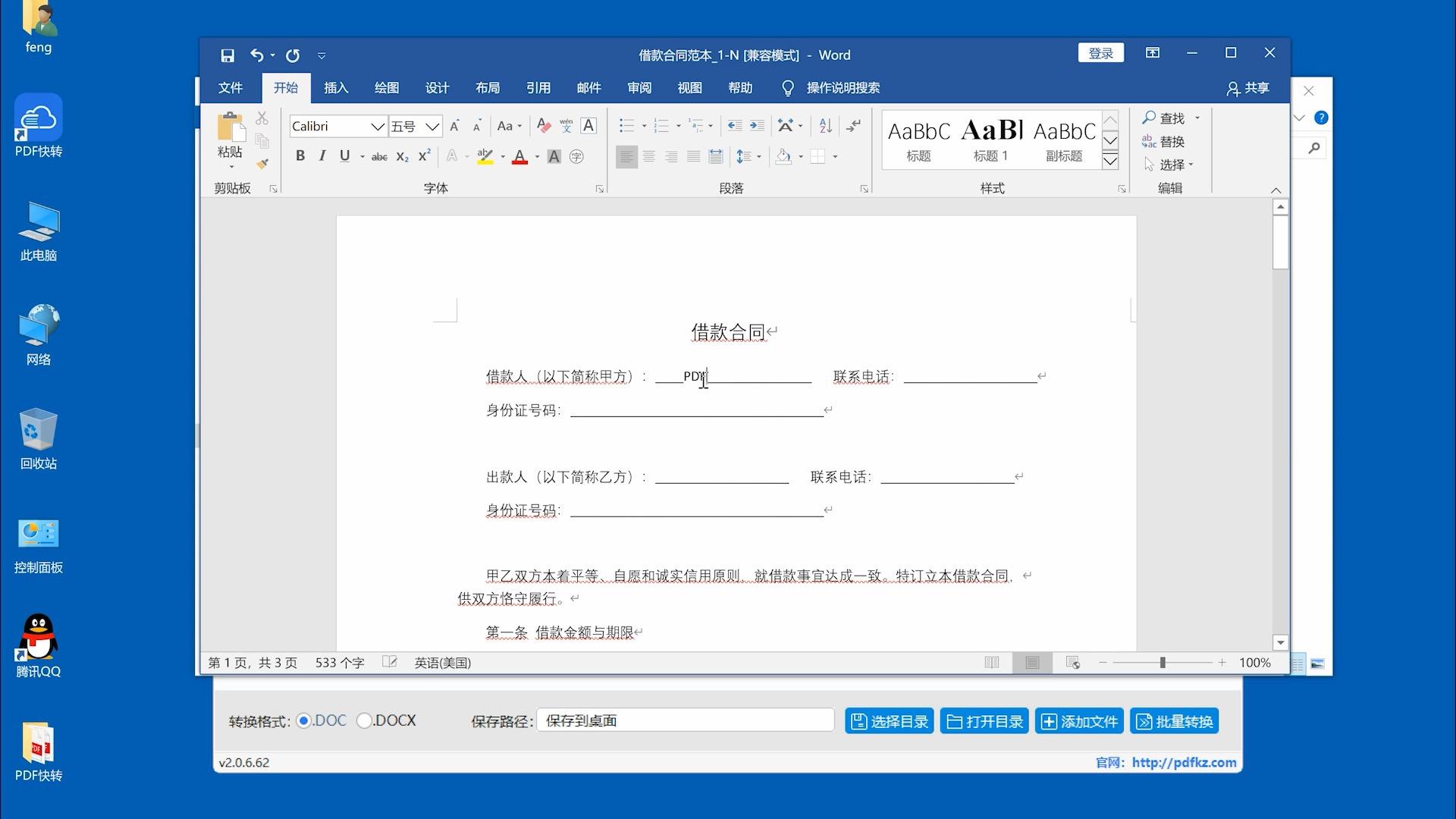This screenshot has width=1456, height=819.
Task: Click 打开目录 button
Action: tap(984, 721)
